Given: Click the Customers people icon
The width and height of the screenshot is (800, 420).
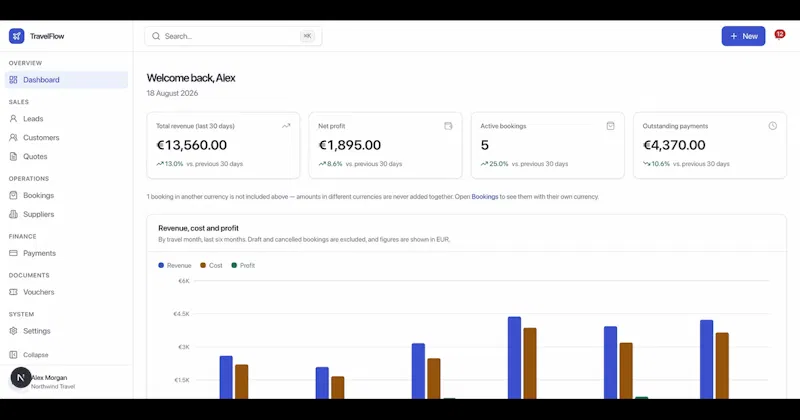Looking at the screenshot, I should pos(13,137).
